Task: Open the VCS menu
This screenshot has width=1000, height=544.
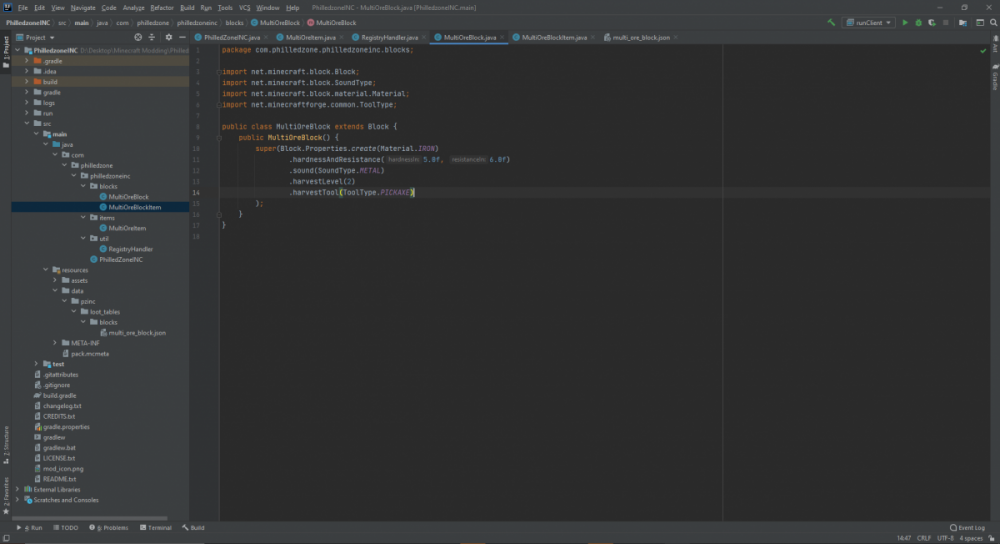Action: click(244, 8)
